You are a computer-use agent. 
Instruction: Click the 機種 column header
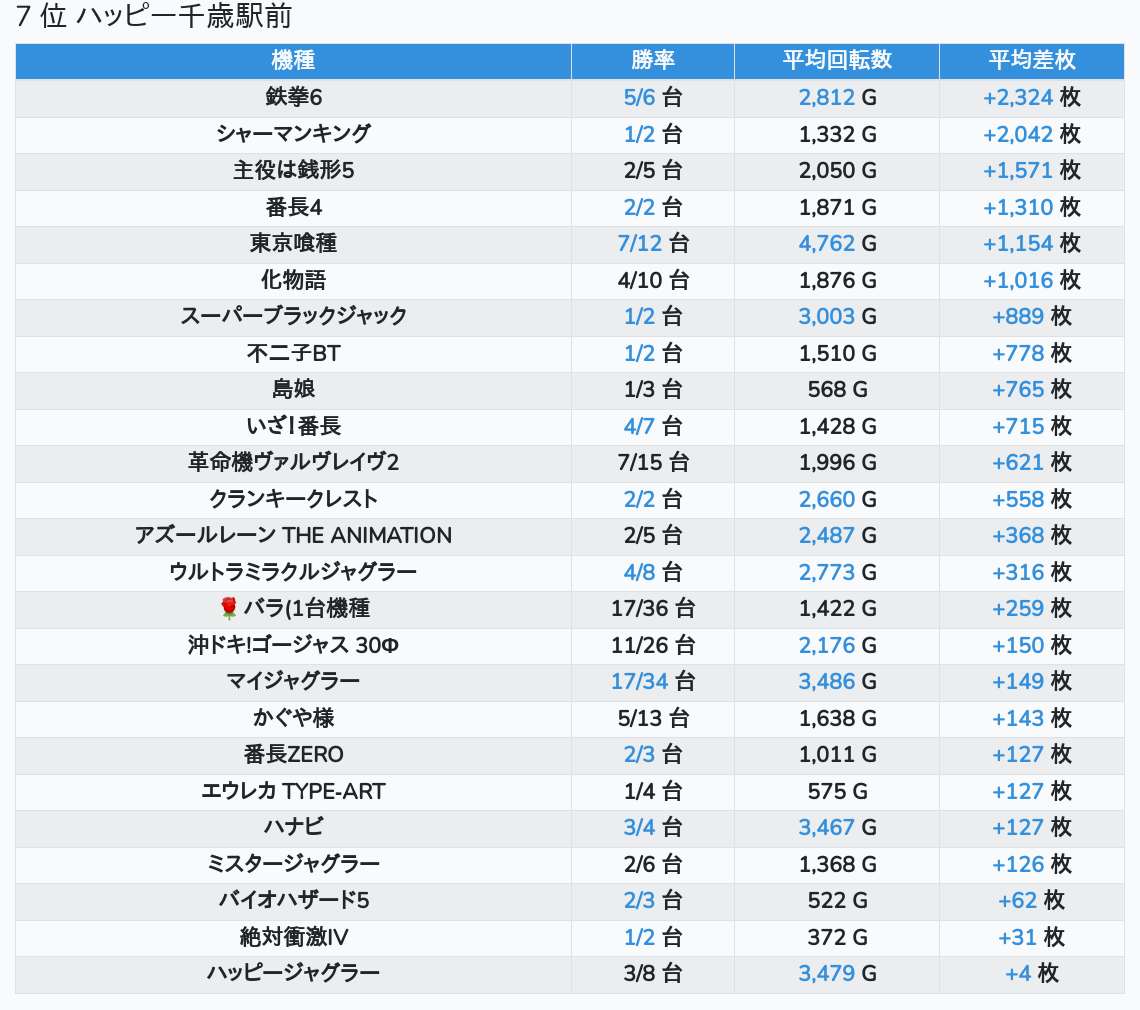pos(293,61)
